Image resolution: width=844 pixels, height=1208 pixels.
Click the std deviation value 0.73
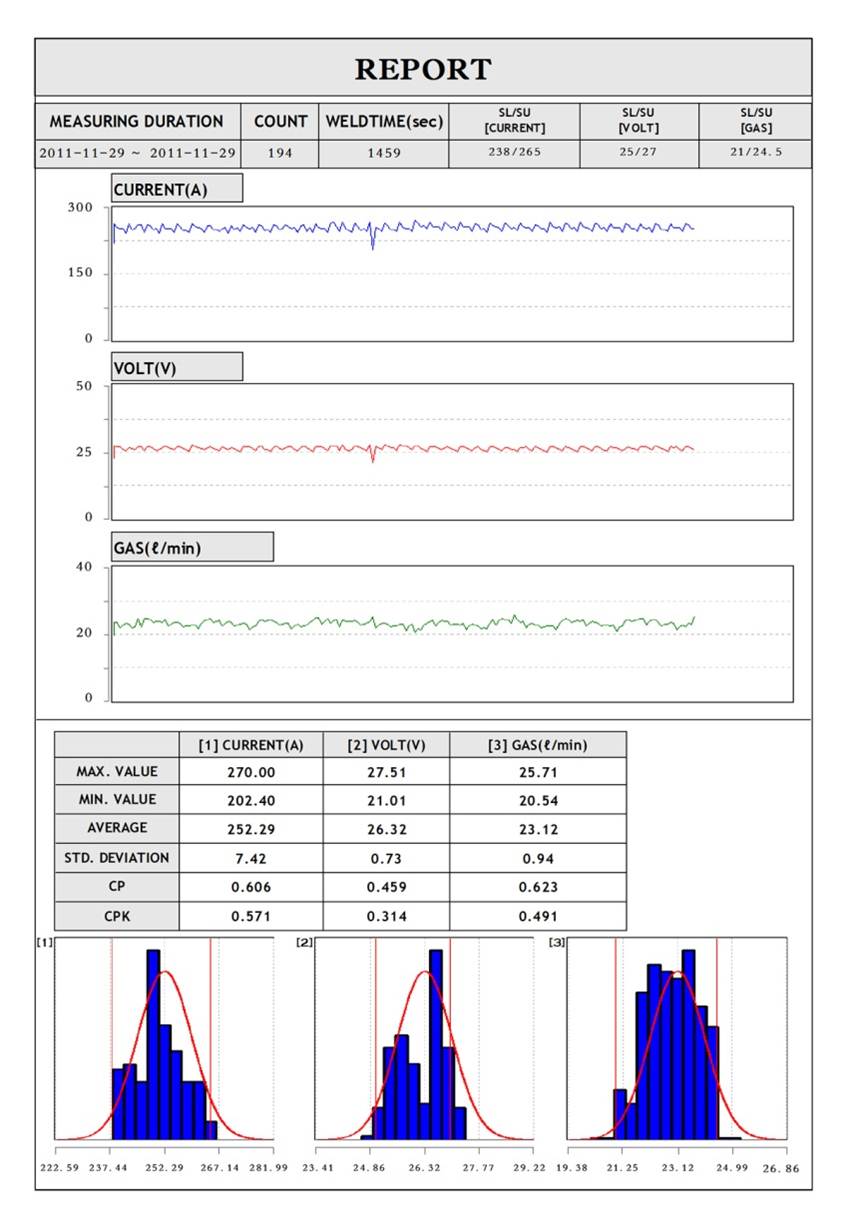pos(386,858)
